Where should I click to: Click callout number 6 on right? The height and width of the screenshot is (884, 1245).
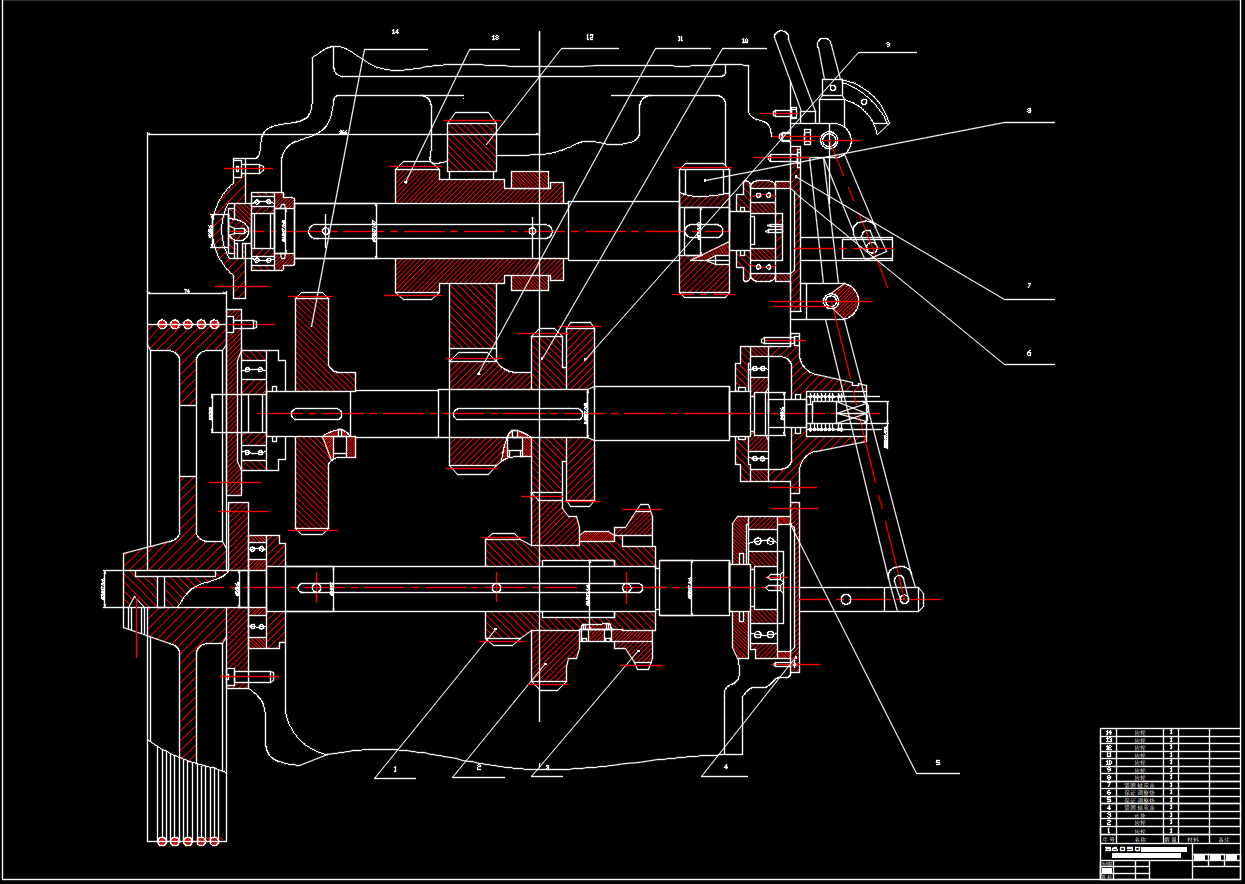pyautogui.click(x=1028, y=353)
